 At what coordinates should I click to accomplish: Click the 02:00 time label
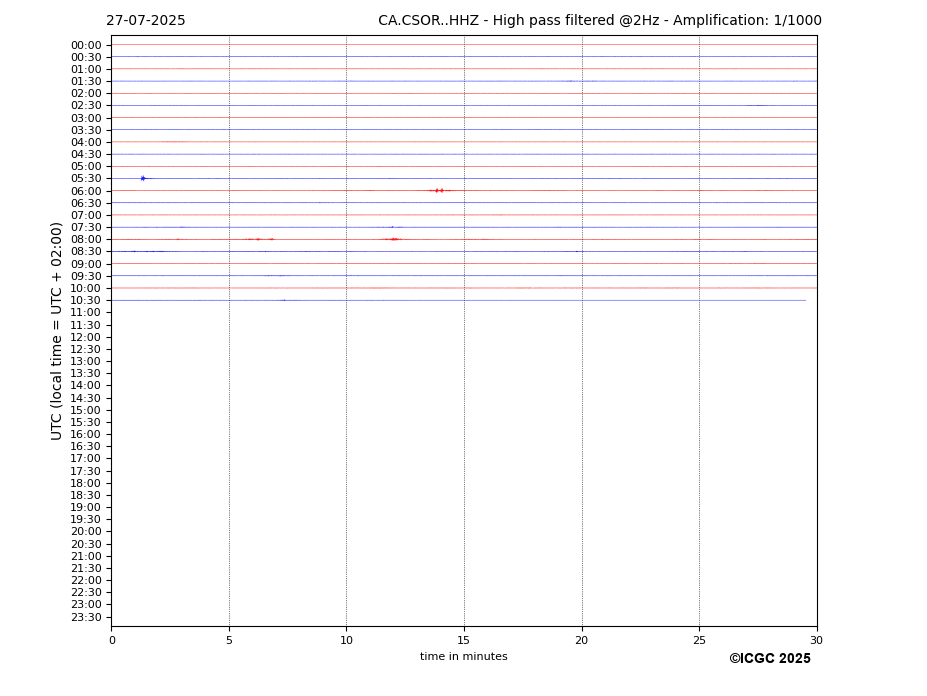tap(86, 93)
